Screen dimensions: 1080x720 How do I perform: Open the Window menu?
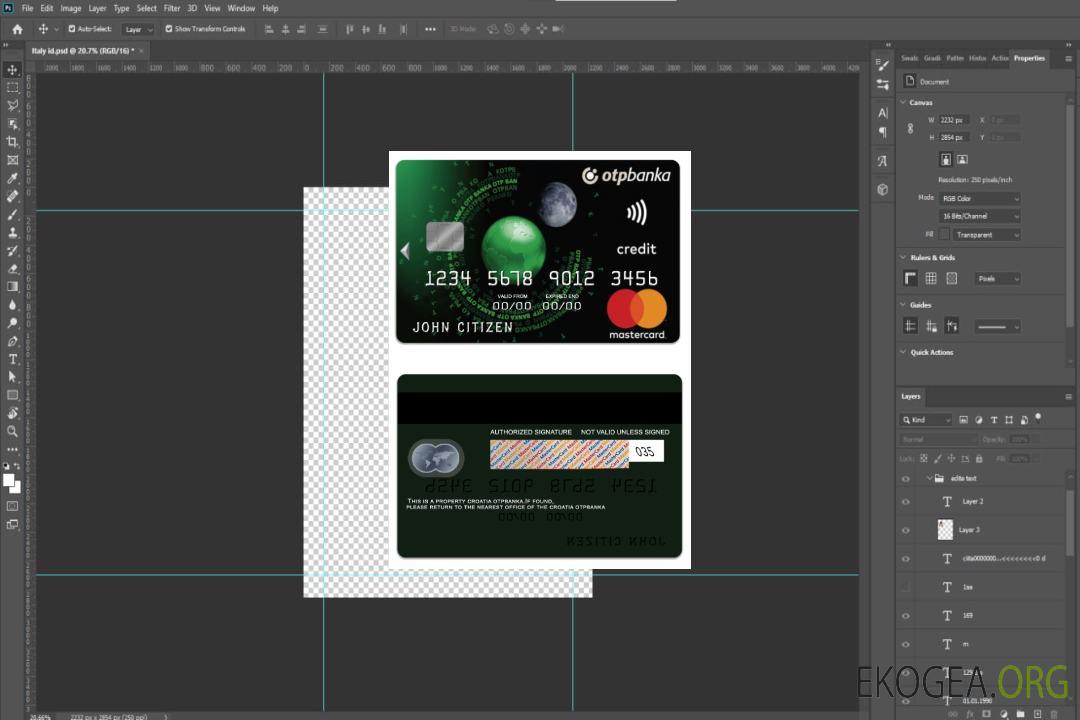[241, 8]
